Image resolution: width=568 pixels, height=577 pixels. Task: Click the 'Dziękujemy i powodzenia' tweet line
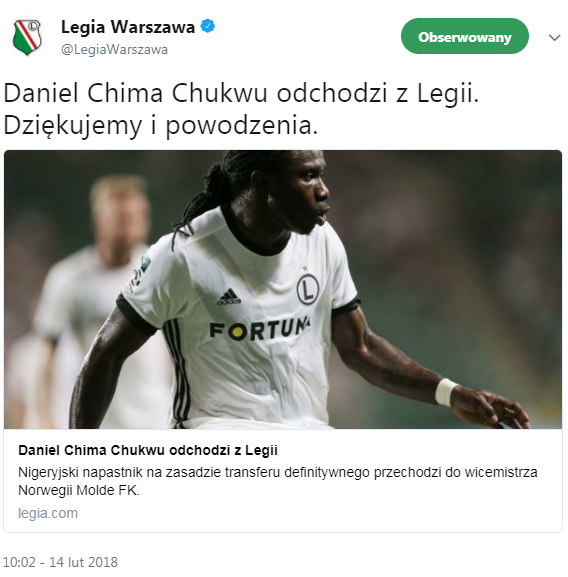[x=160, y=126]
